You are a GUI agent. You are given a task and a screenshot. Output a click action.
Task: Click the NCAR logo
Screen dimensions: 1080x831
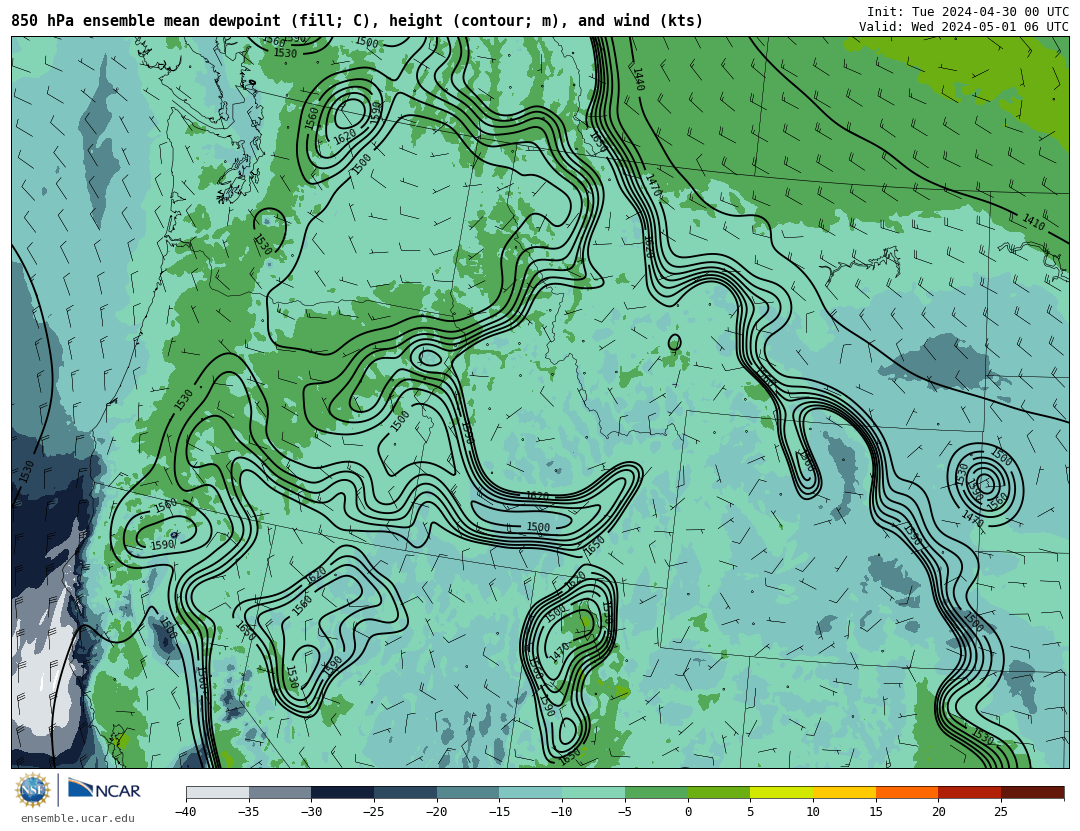pos(104,789)
